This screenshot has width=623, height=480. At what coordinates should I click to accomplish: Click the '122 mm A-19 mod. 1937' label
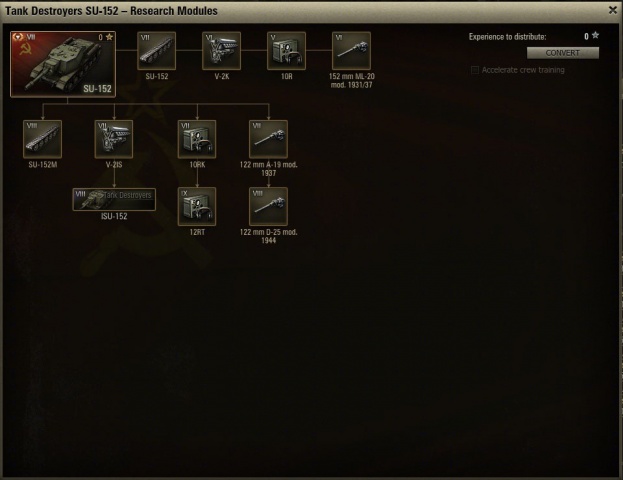point(269,168)
